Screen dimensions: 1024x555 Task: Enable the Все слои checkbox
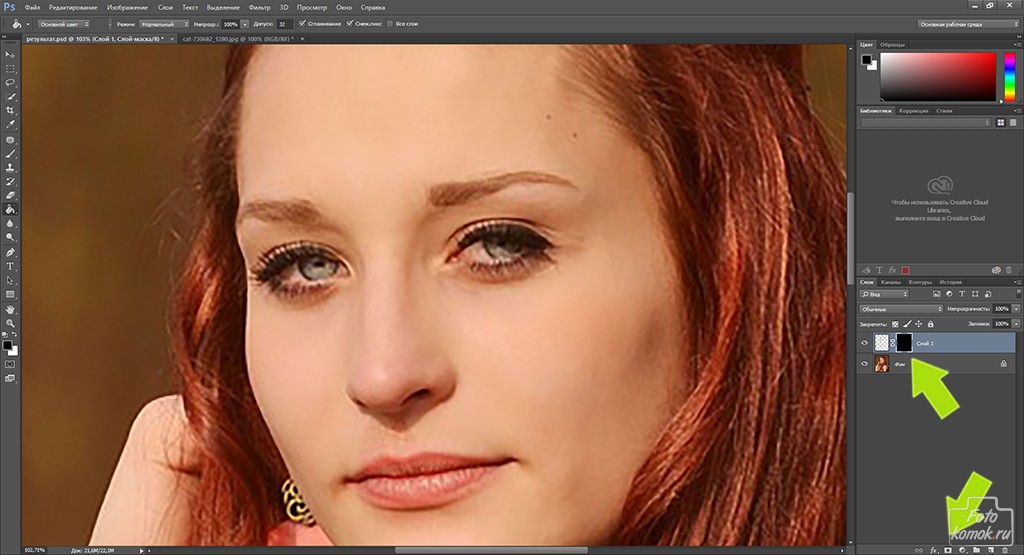393,23
